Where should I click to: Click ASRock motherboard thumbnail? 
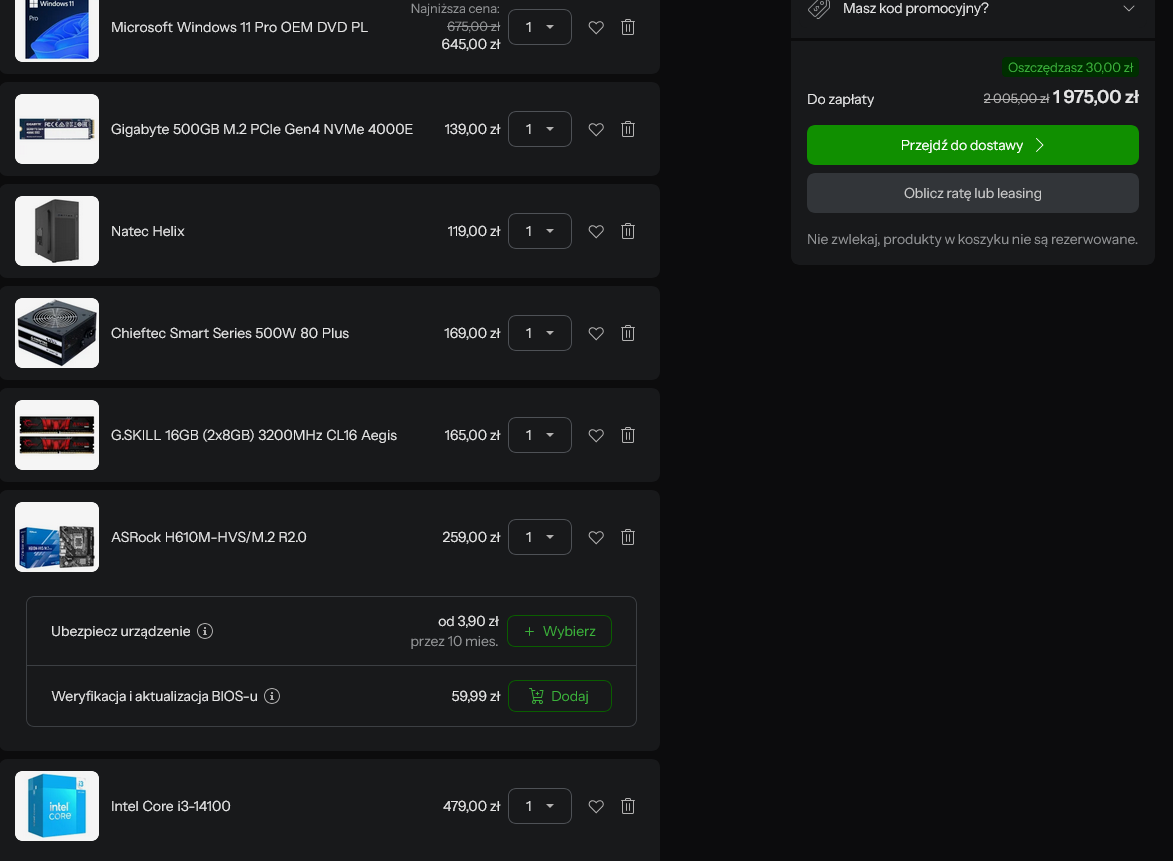pos(57,537)
